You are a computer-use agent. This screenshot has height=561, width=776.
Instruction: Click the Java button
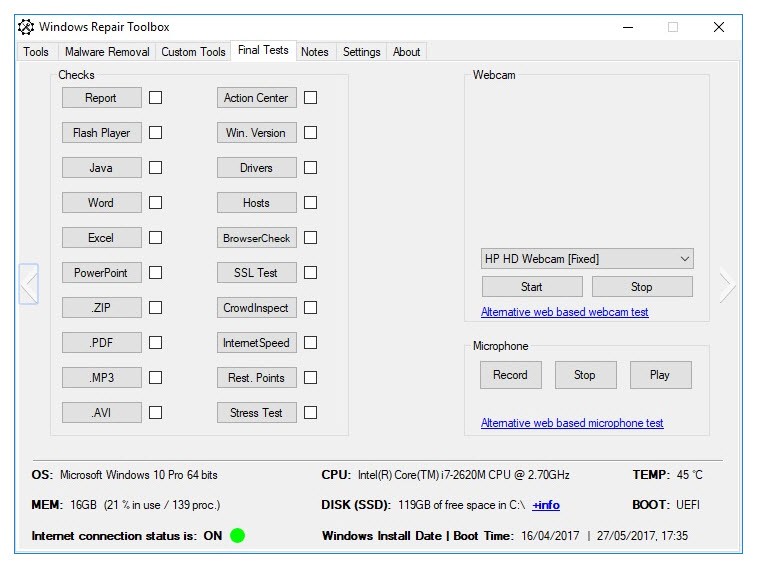[101, 168]
